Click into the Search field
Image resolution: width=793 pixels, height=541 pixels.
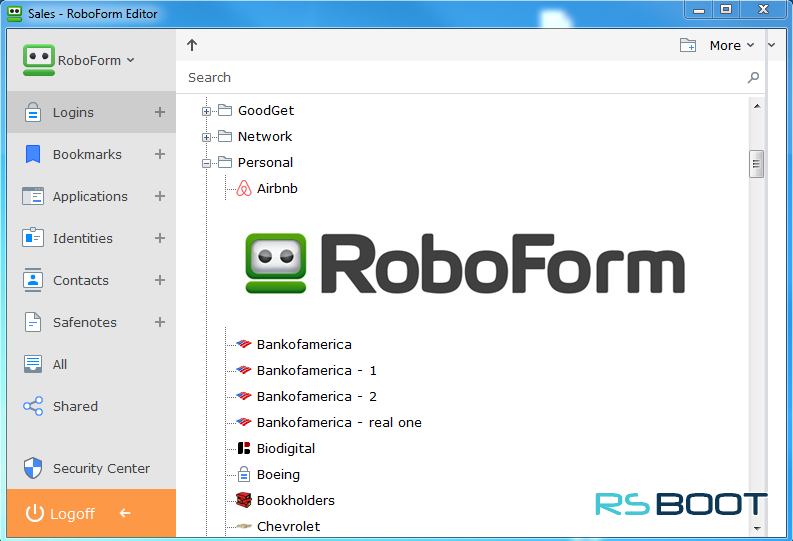465,77
